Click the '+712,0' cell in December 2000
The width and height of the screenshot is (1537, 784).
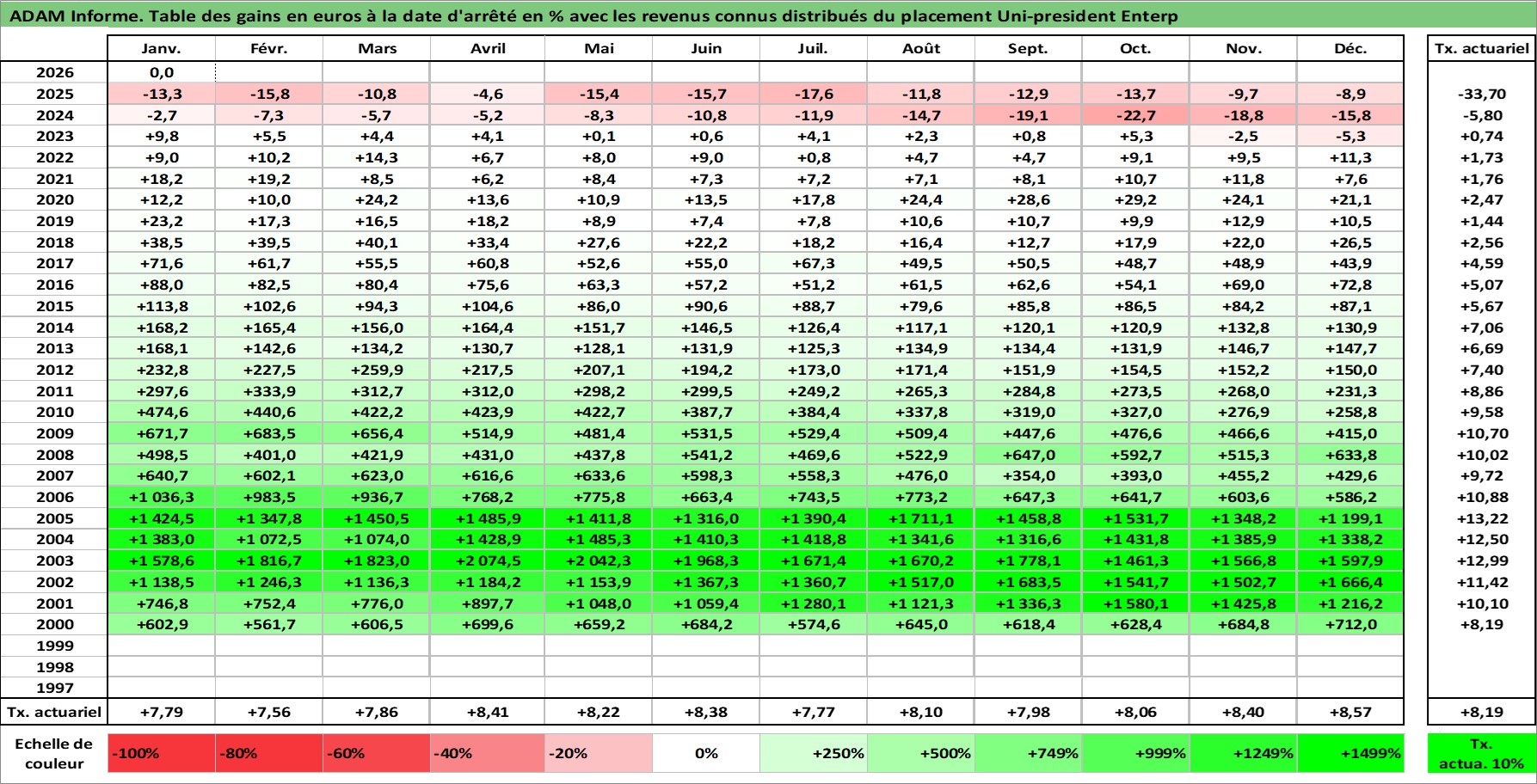(x=1350, y=624)
